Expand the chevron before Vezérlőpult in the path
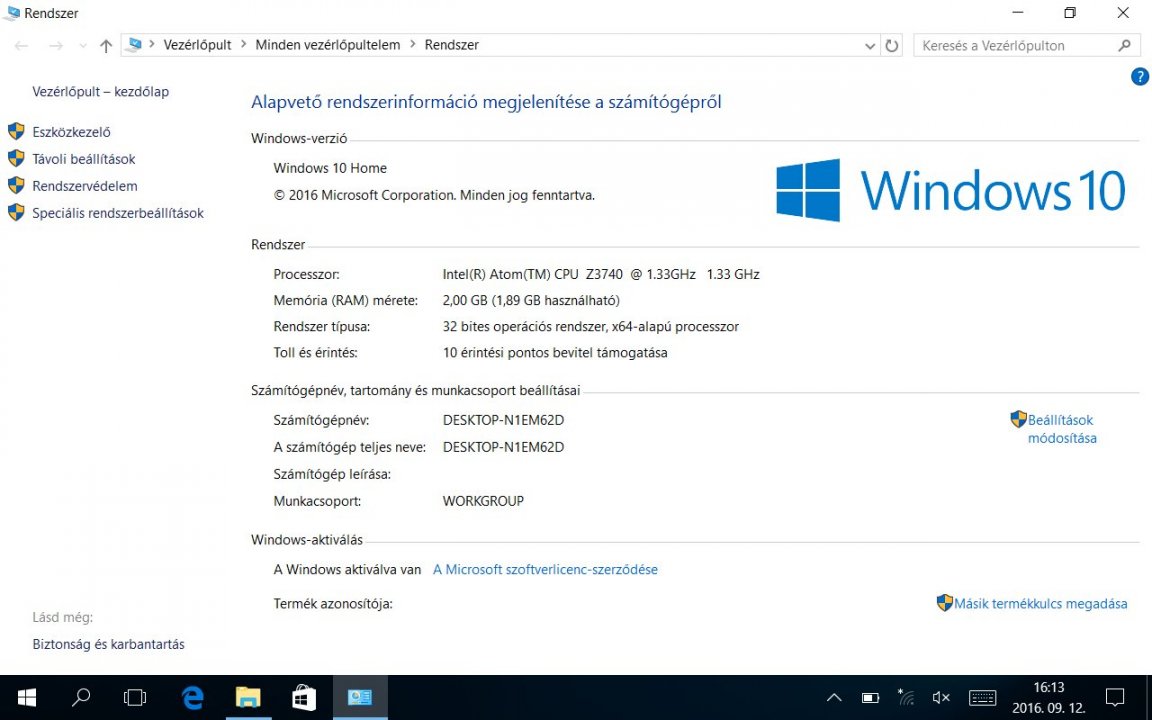1152x720 pixels. click(152, 45)
